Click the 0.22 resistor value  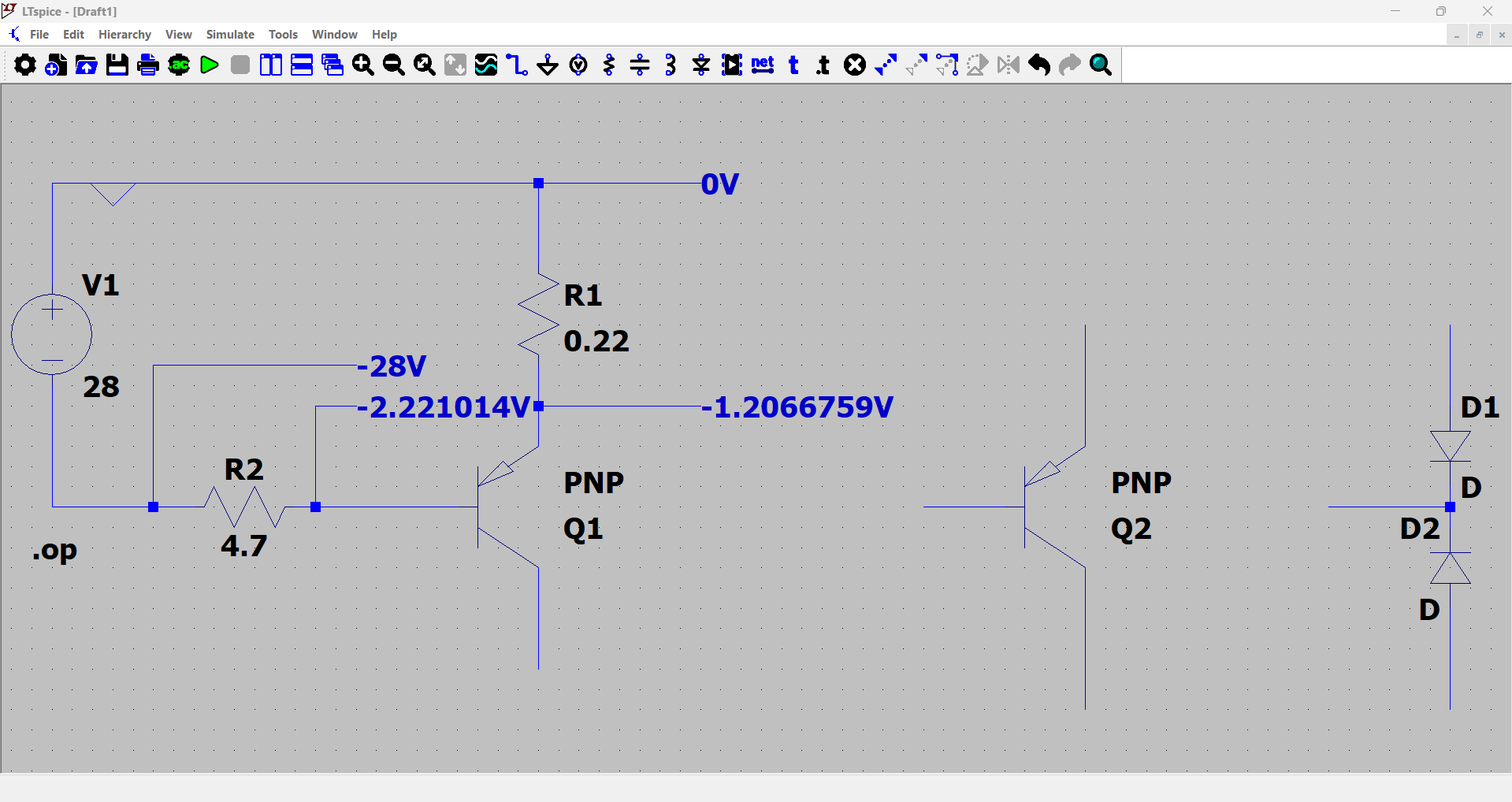click(596, 341)
